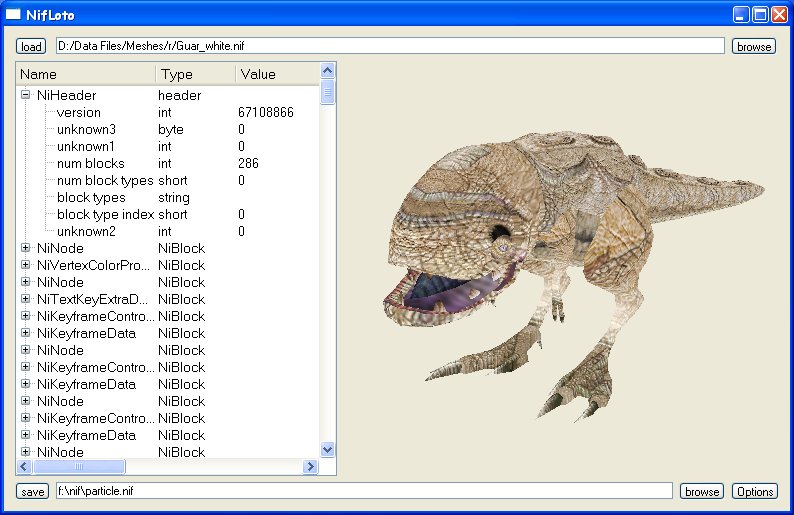
Task: Click the horizontal scrollbar thumb
Action: pos(78,466)
